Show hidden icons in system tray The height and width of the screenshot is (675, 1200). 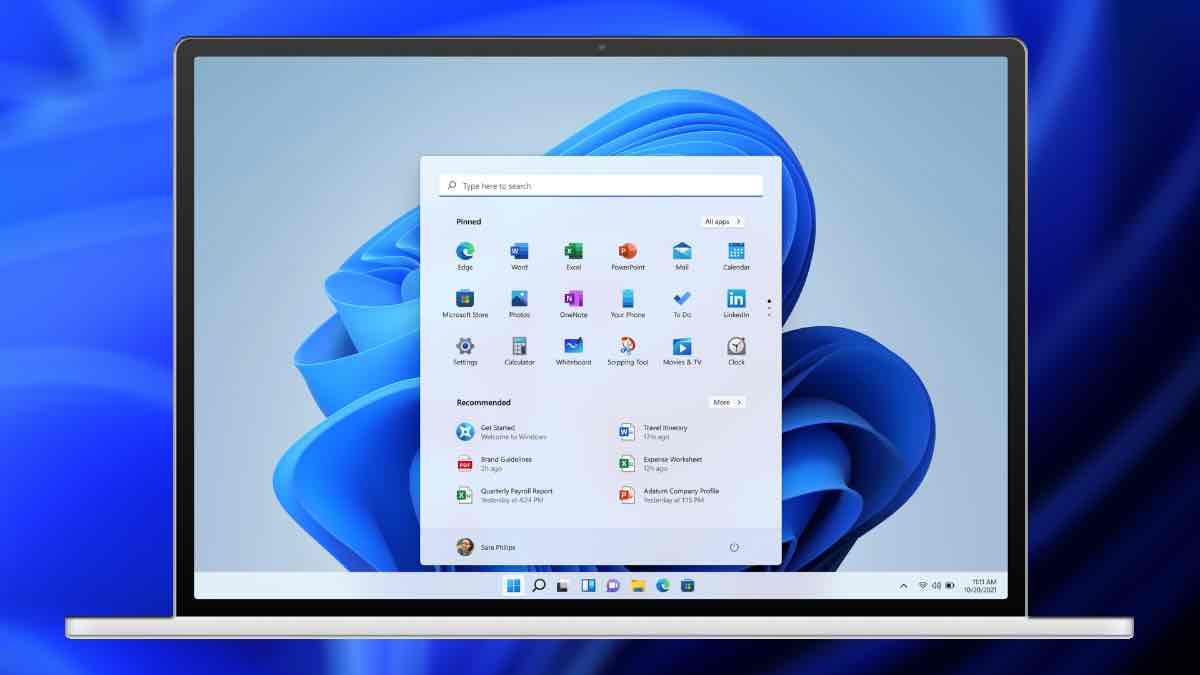[904, 586]
